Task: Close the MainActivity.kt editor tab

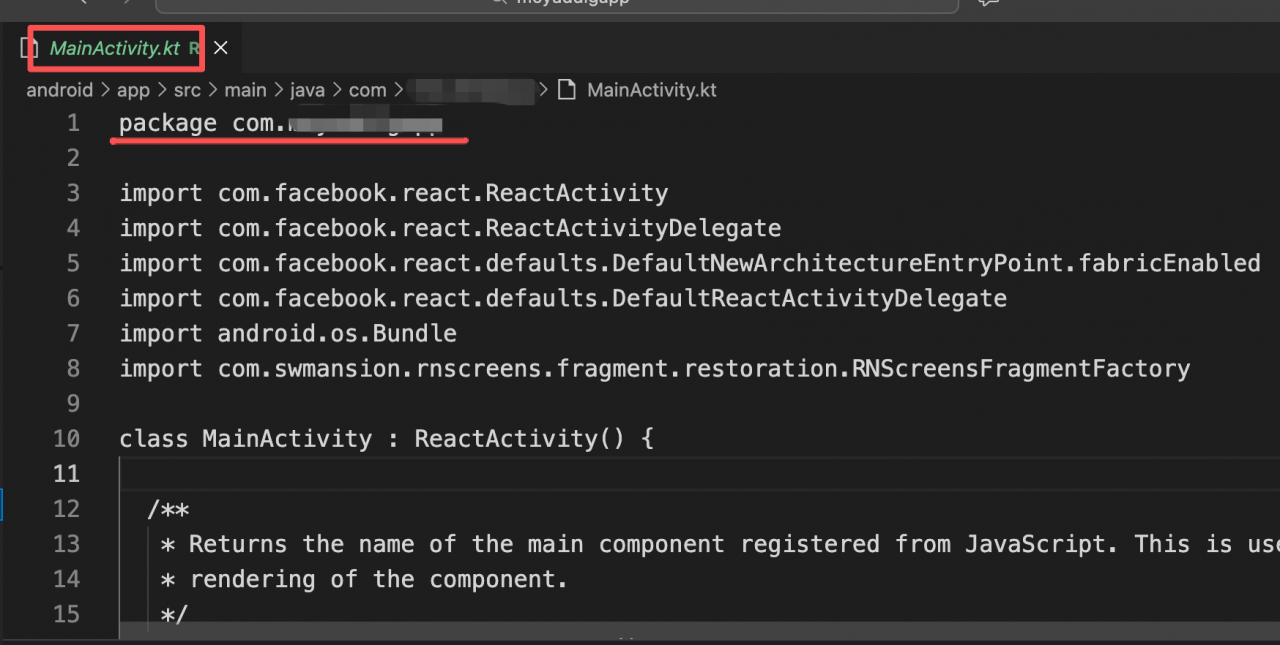Action: 221,48
